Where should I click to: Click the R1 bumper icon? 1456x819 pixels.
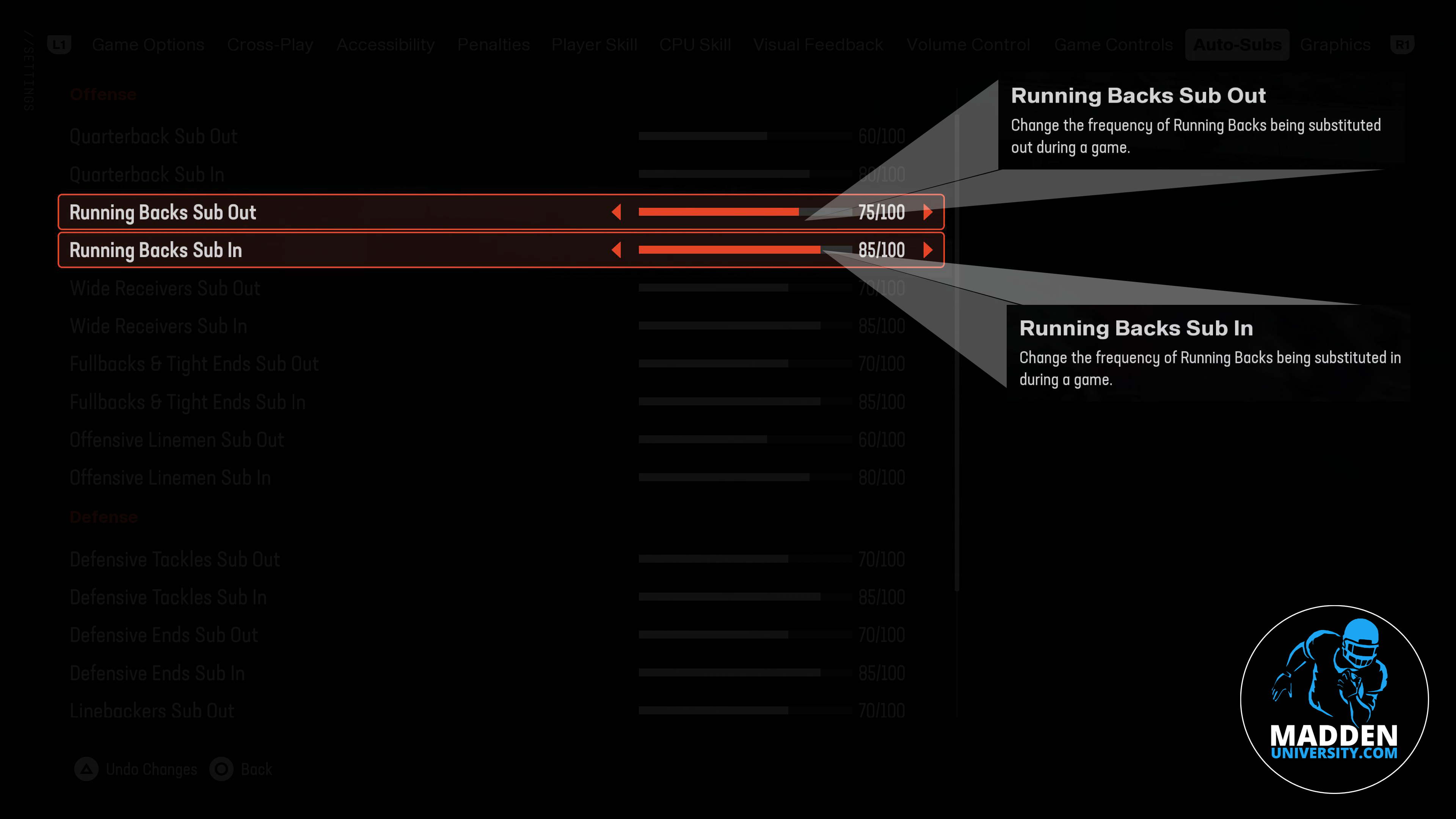1402,45
